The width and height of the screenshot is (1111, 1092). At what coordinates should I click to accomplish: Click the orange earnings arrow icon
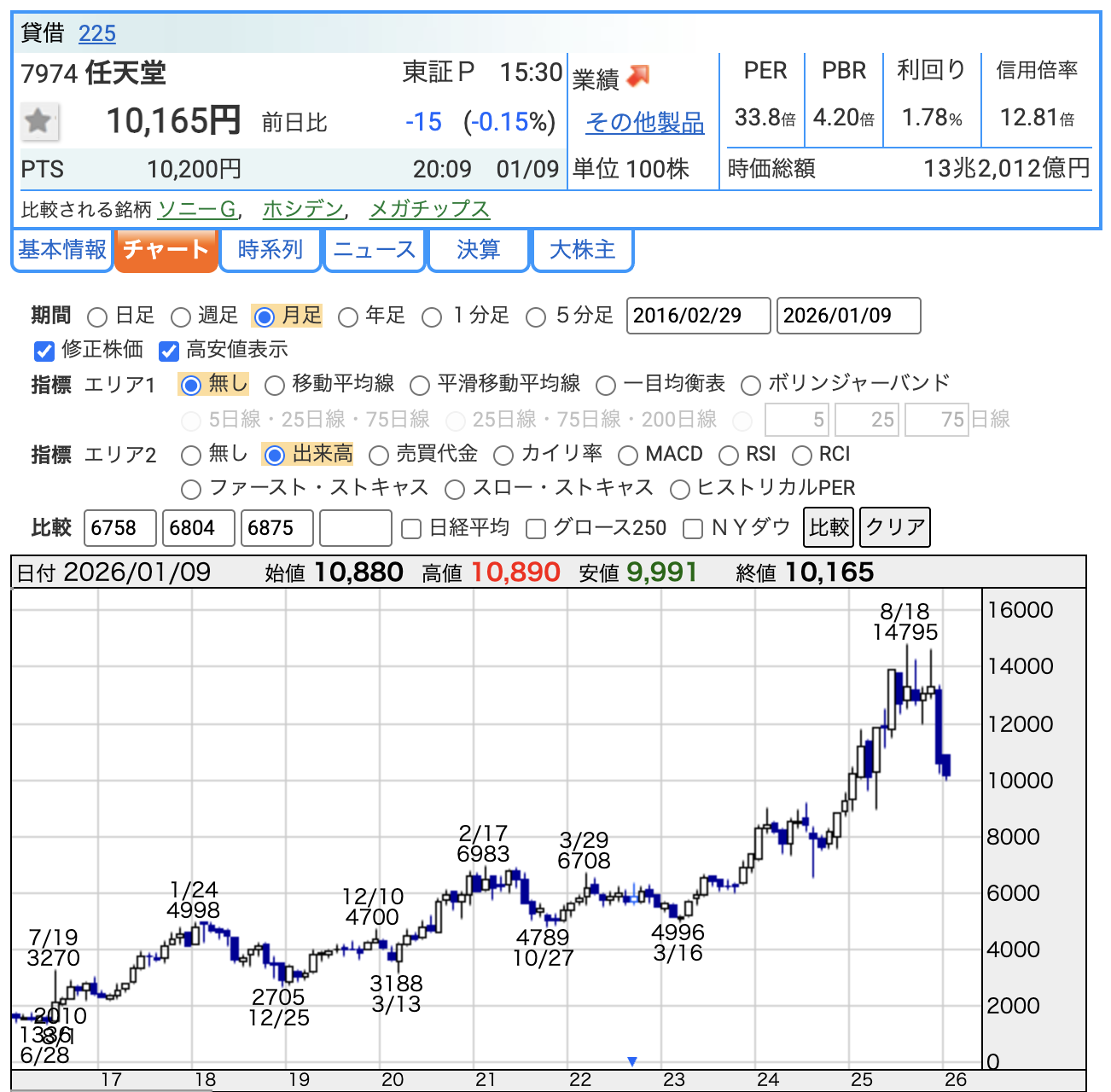637,77
